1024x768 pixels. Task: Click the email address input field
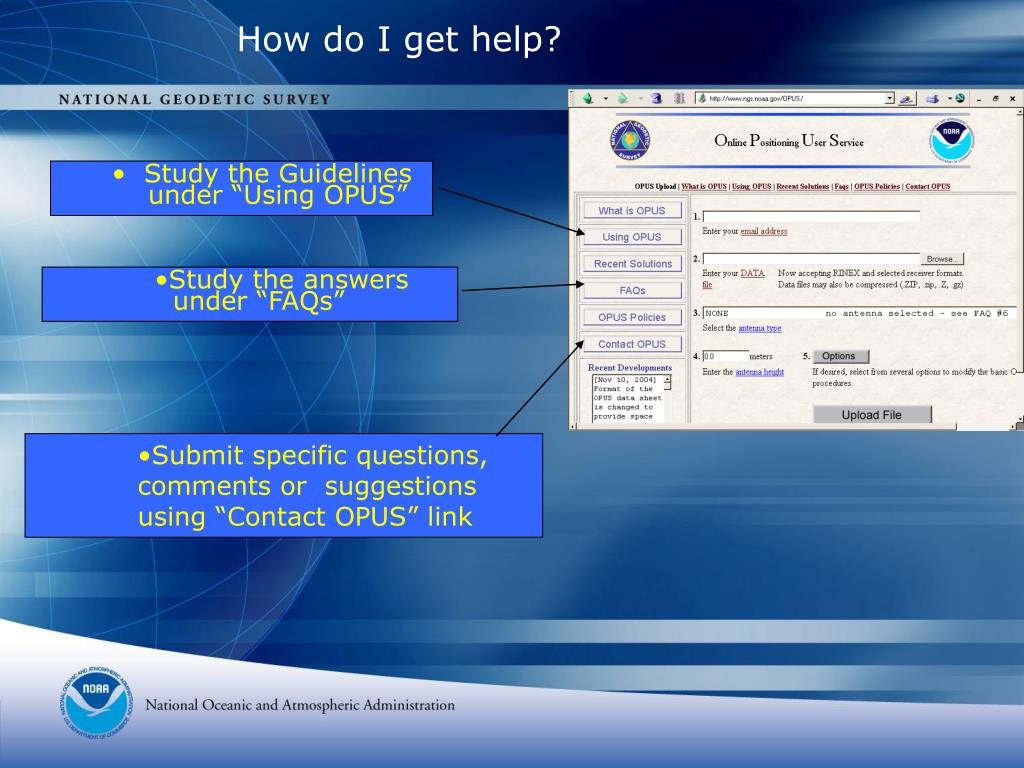(811, 216)
